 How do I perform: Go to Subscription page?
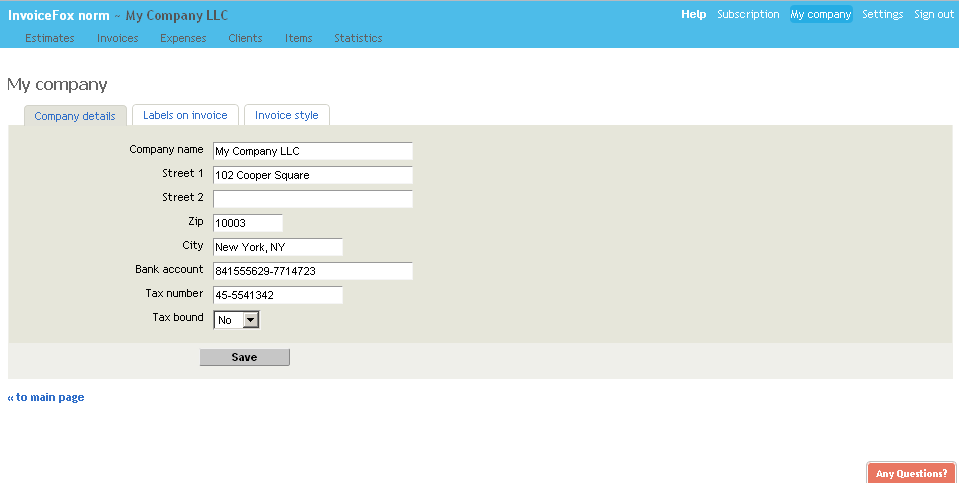pos(748,14)
